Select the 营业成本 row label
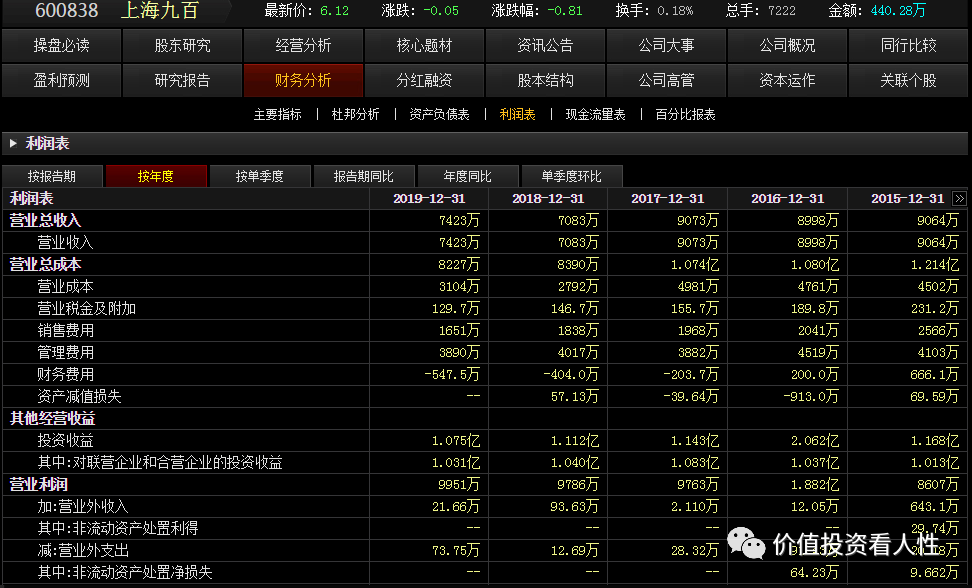This screenshot has height=588, width=972. pos(65,287)
